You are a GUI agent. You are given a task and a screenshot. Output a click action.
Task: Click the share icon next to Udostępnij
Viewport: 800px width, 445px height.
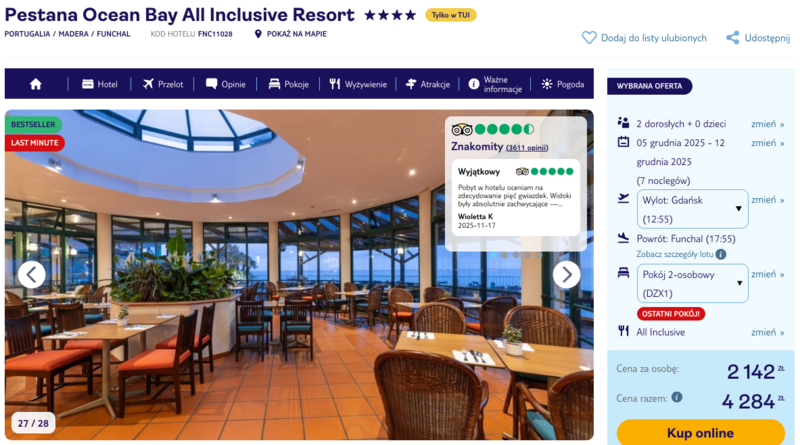click(x=733, y=38)
